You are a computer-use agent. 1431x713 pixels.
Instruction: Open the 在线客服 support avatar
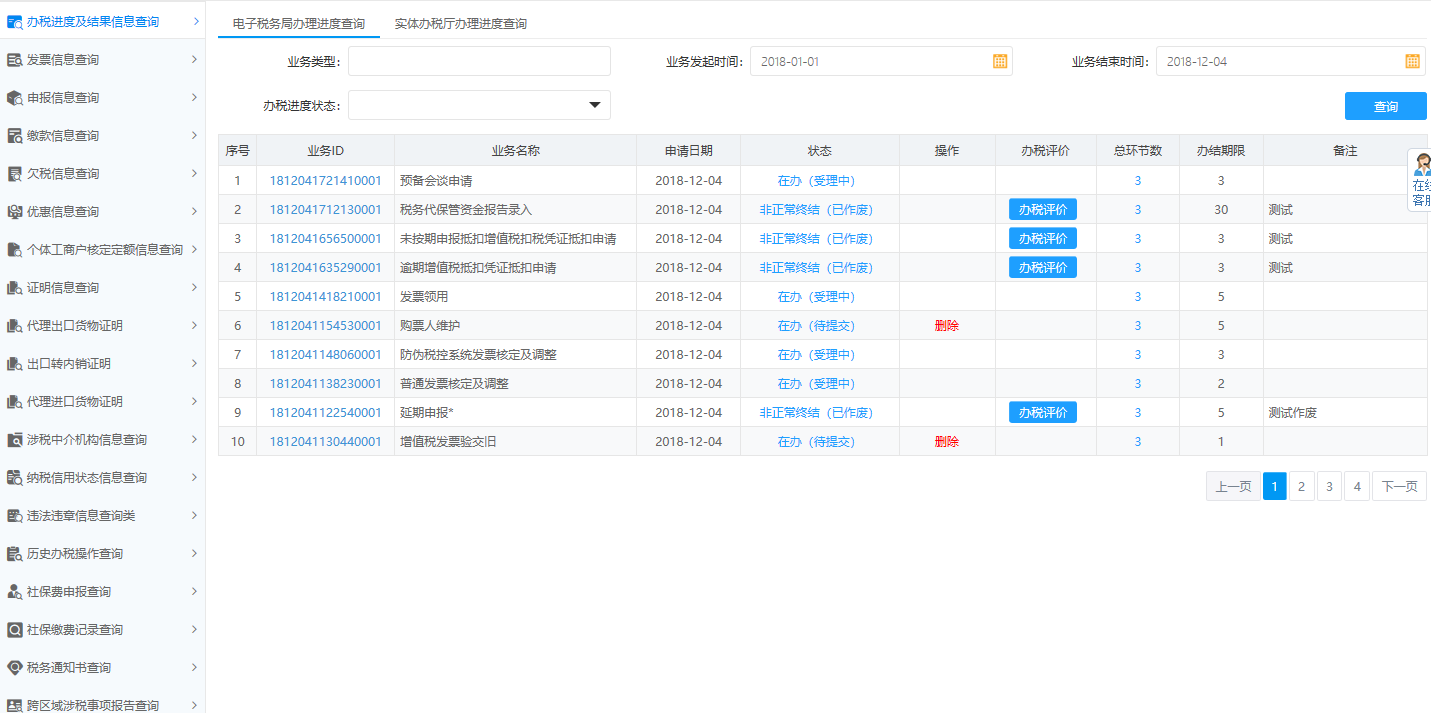coord(1421,166)
